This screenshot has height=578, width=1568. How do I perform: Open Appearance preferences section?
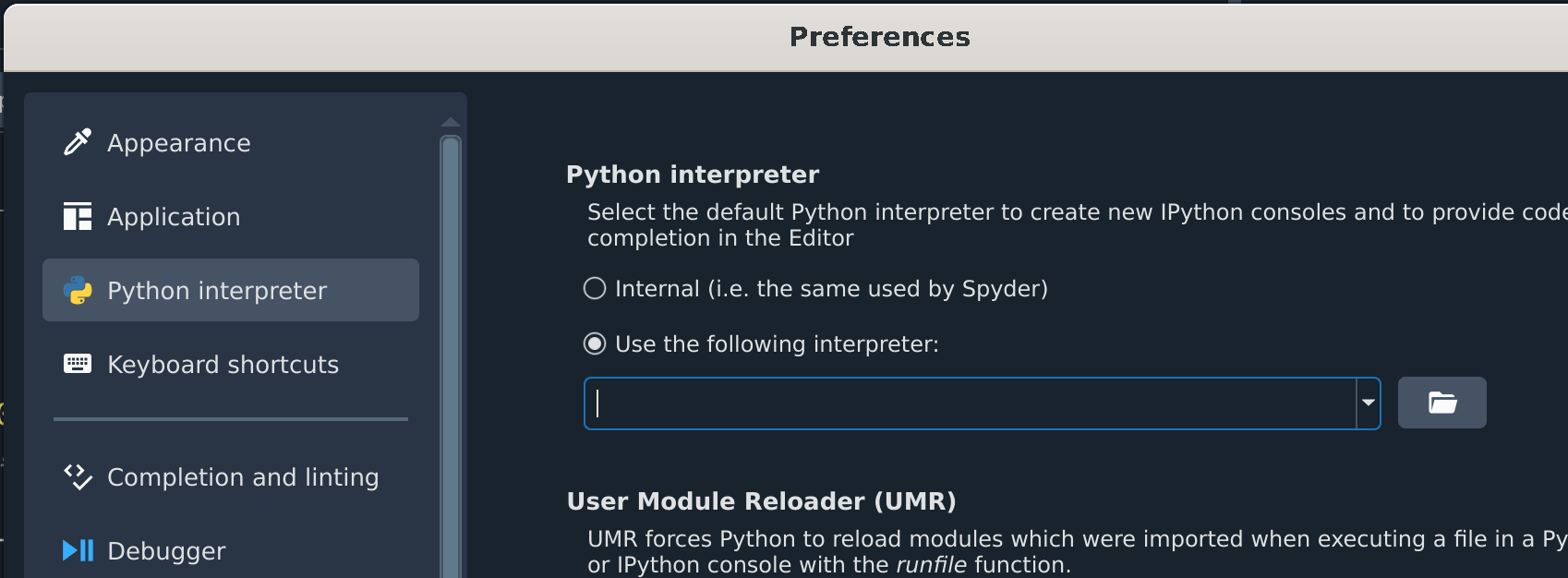point(179,143)
